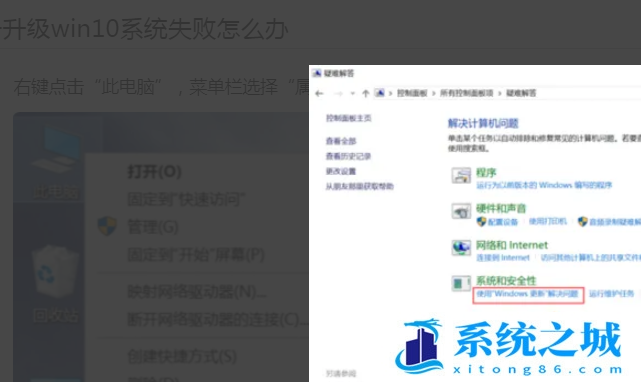This screenshot has height=382, width=641.
Task: Open the 运行维护任务 link
Action: (x=611, y=294)
